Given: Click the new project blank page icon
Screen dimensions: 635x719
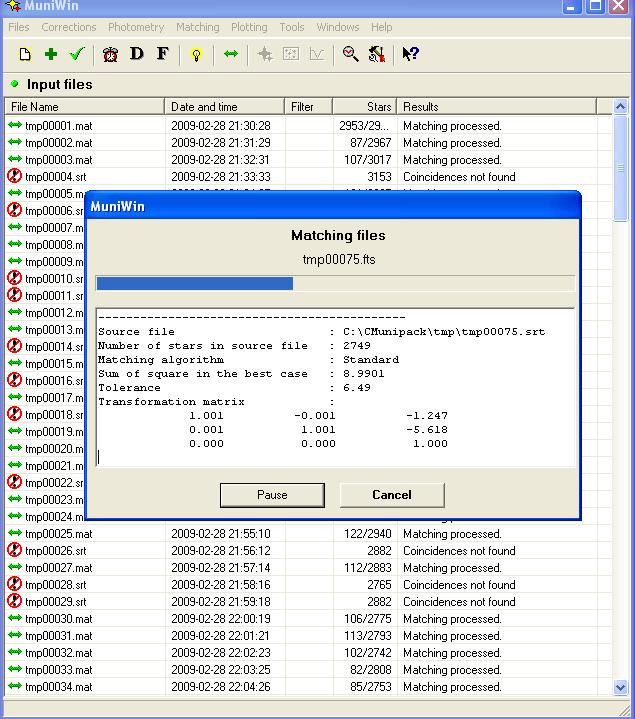Looking at the screenshot, I should tap(25, 54).
